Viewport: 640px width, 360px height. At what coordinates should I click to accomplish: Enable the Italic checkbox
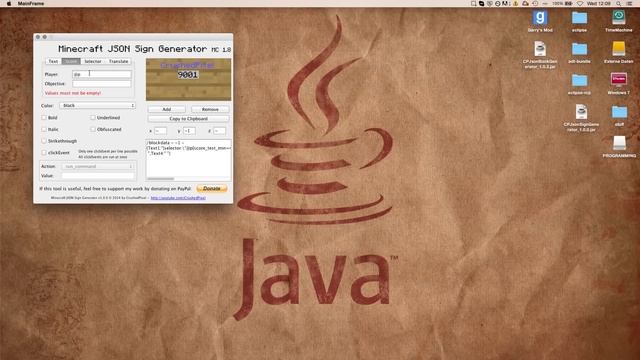click(x=44, y=129)
